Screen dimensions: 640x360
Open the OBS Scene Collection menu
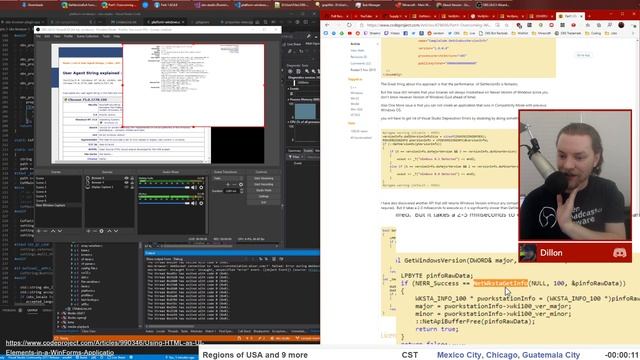pos(88,36)
